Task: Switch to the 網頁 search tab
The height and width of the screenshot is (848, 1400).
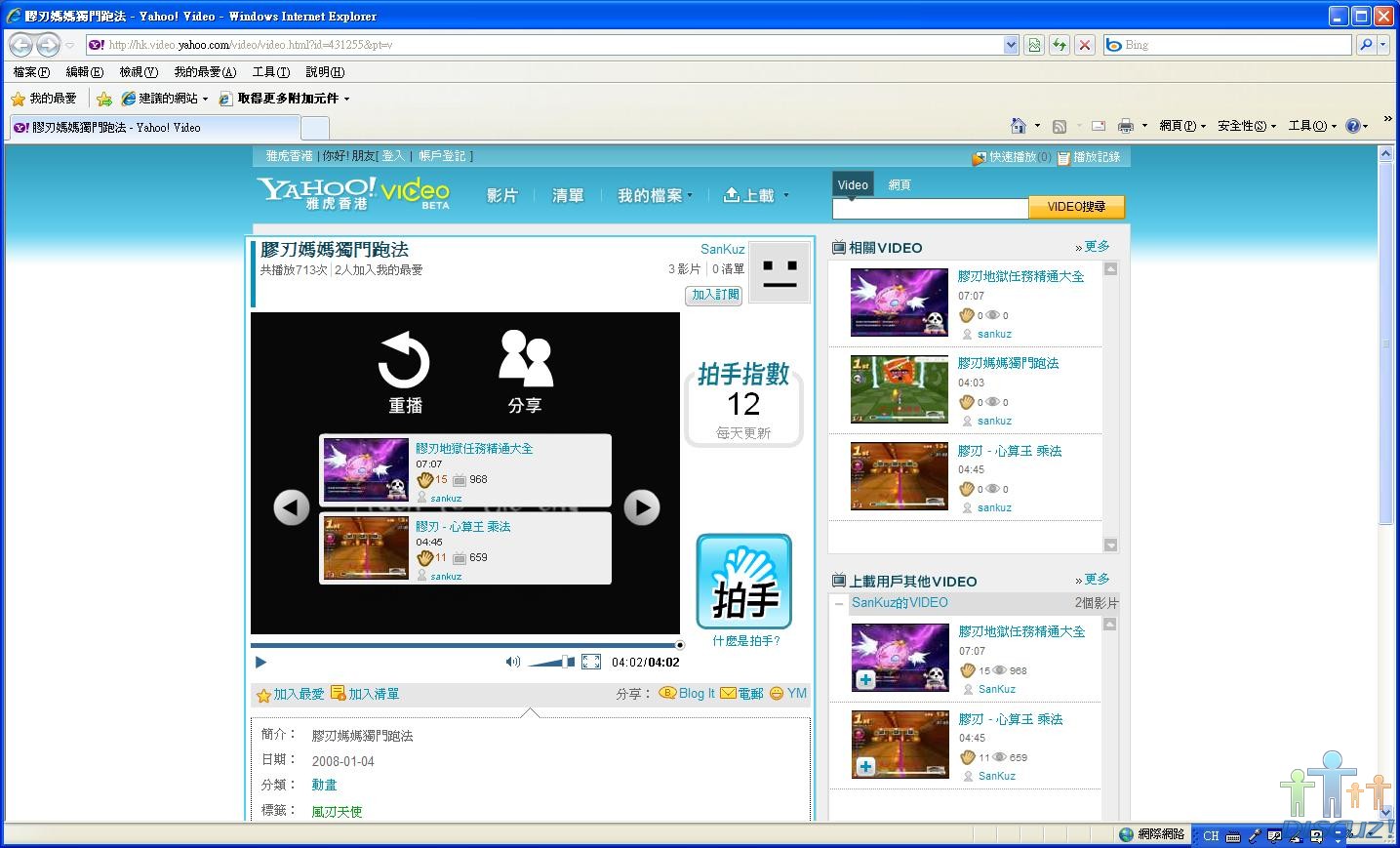Action: click(x=900, y=184)
